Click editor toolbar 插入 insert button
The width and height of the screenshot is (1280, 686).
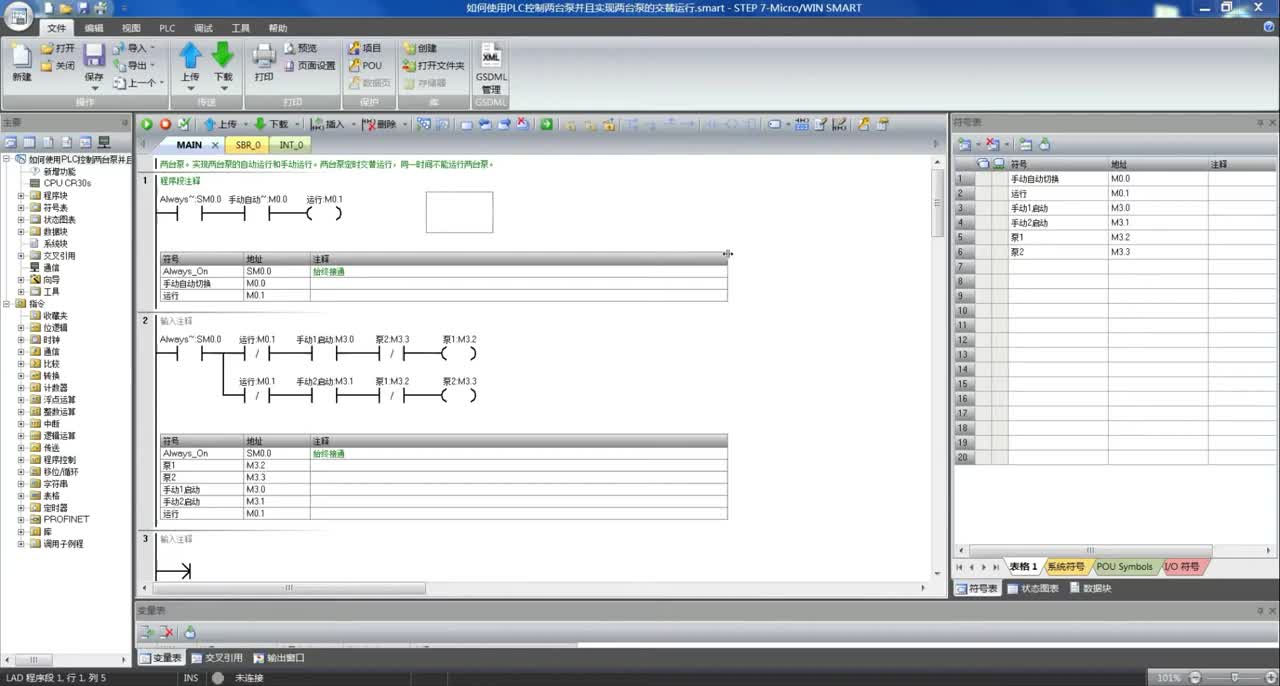(x=328, y=124)
